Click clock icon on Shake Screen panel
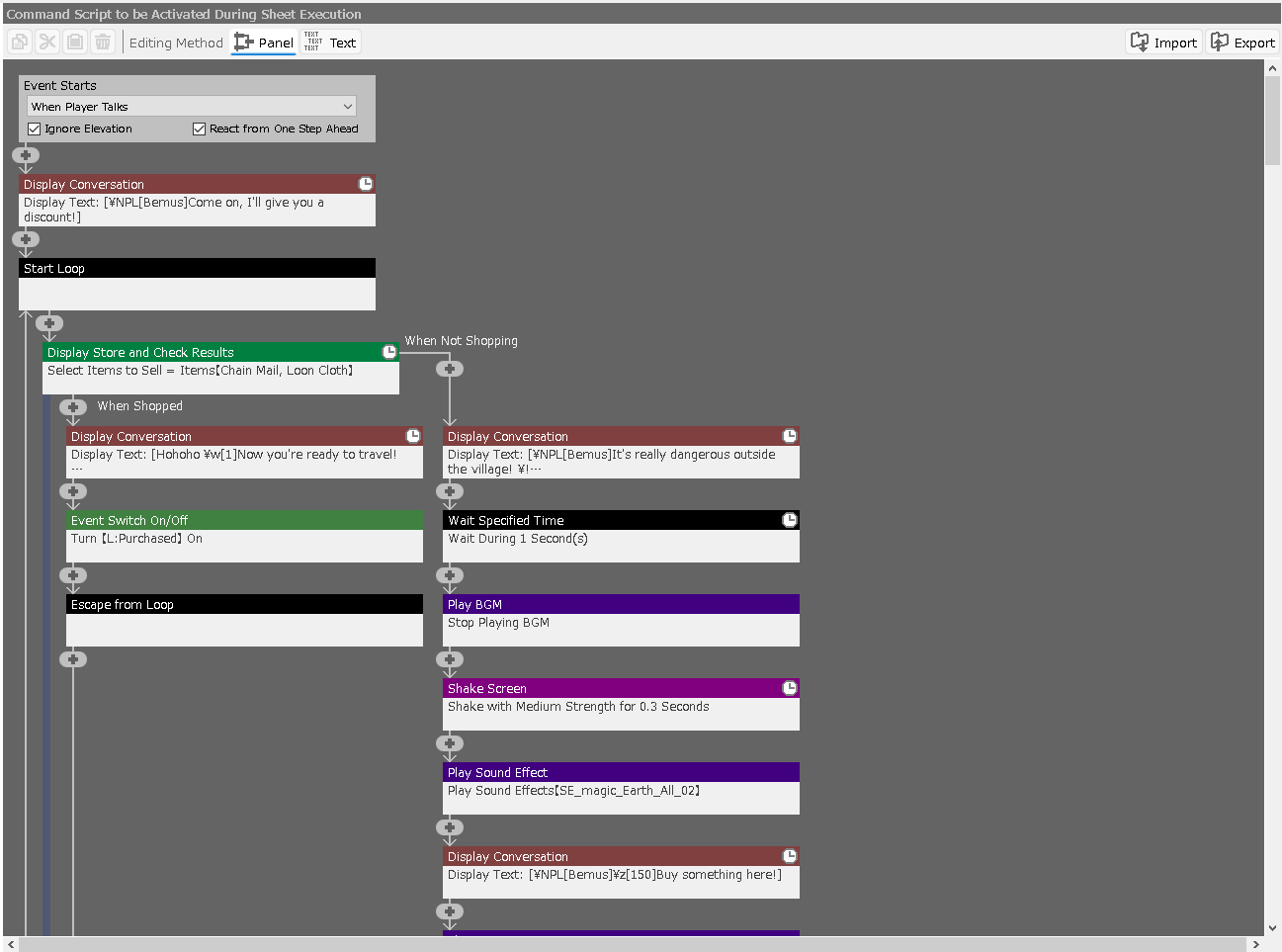This screenshot has width=1282, height=952. point(790,688)
